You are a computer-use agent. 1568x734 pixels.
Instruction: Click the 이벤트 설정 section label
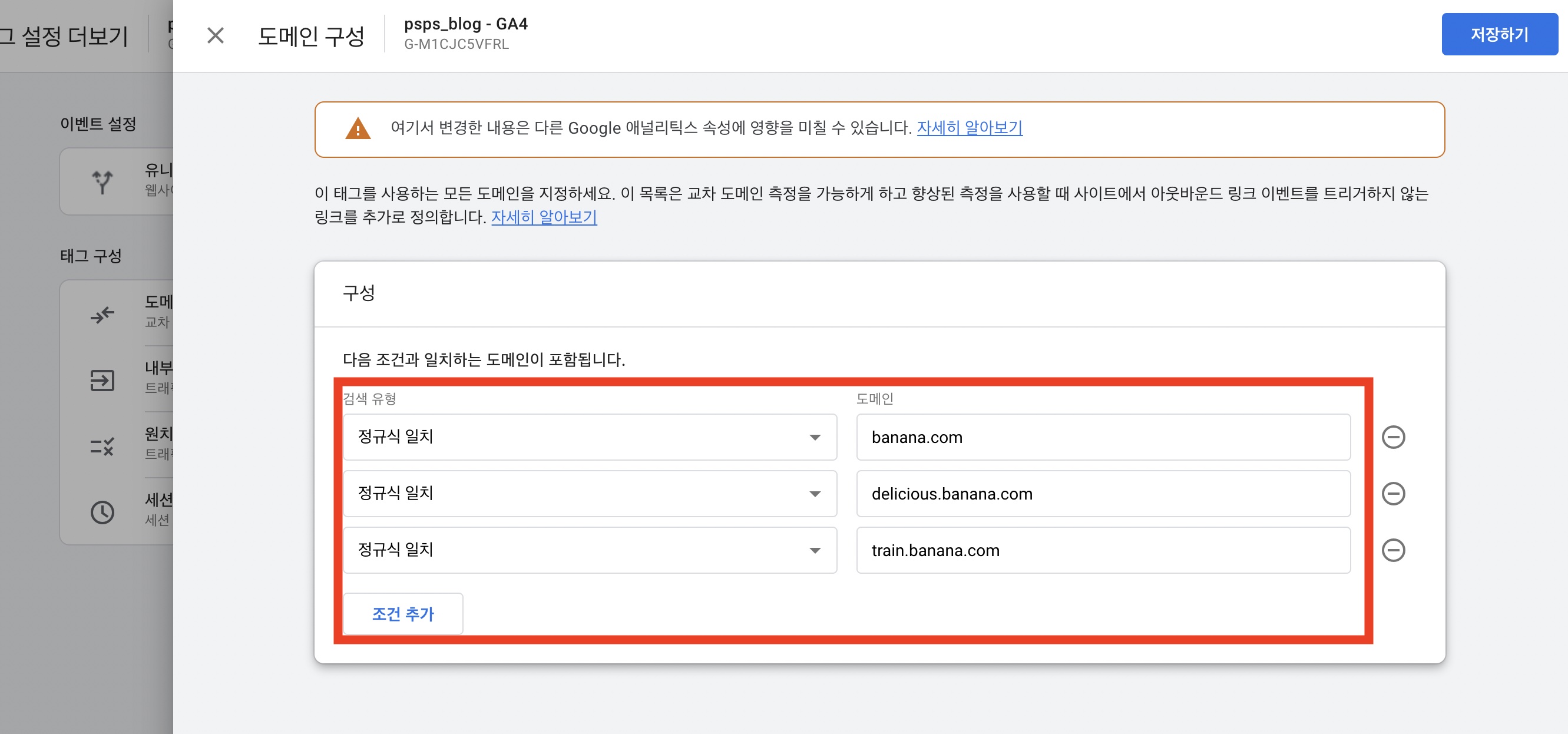[x=98, y=124]
